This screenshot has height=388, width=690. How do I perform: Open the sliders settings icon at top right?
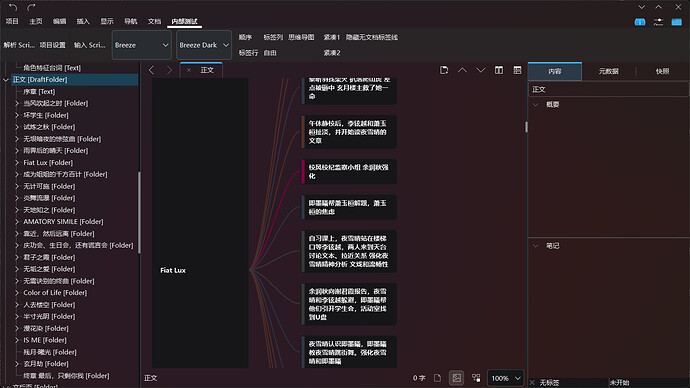(x=658, y=22)
